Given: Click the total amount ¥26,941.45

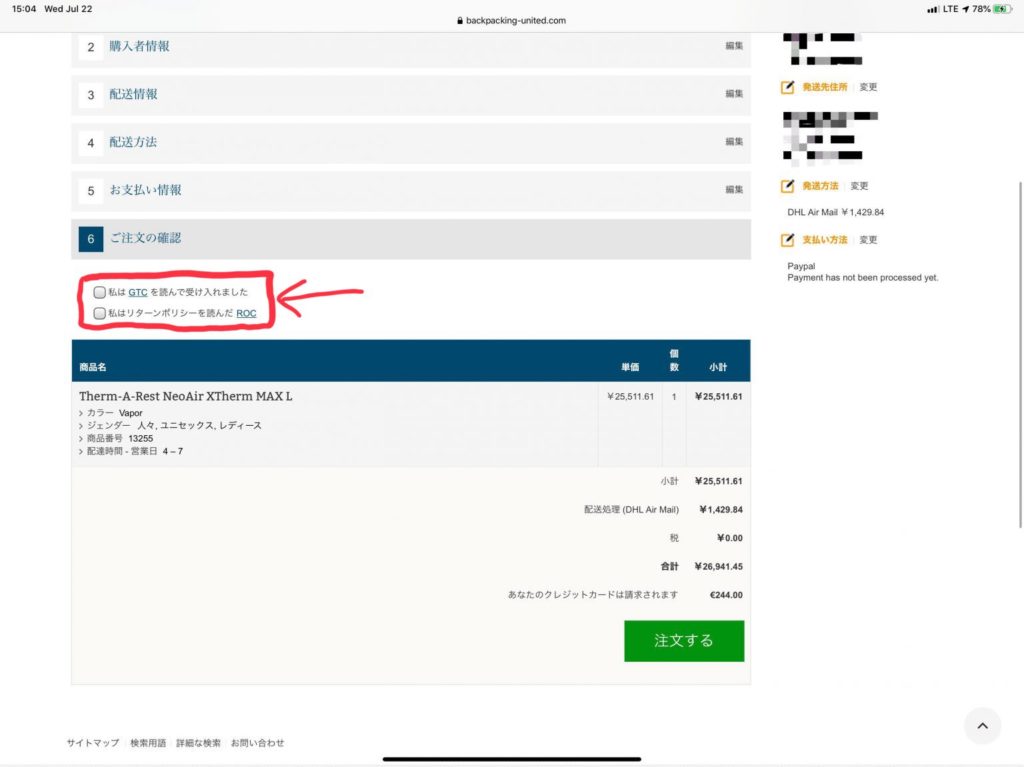Looking at the screenshot, I should point(718,566).
